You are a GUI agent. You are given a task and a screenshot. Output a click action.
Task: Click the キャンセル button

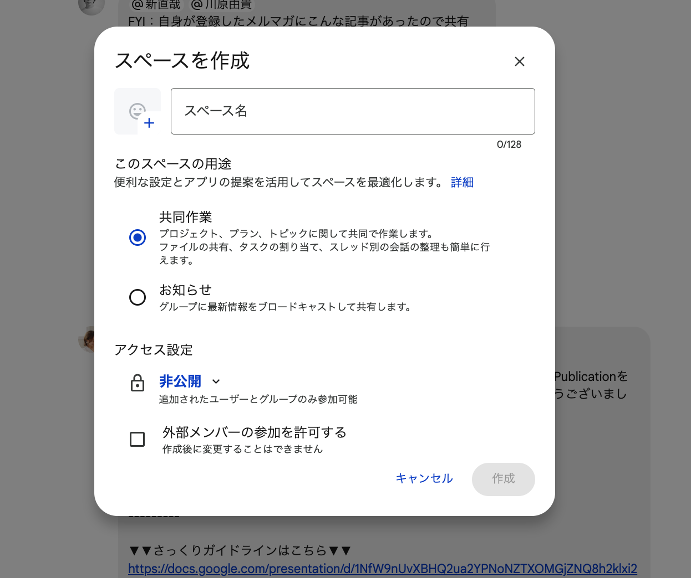click(424, 478)
